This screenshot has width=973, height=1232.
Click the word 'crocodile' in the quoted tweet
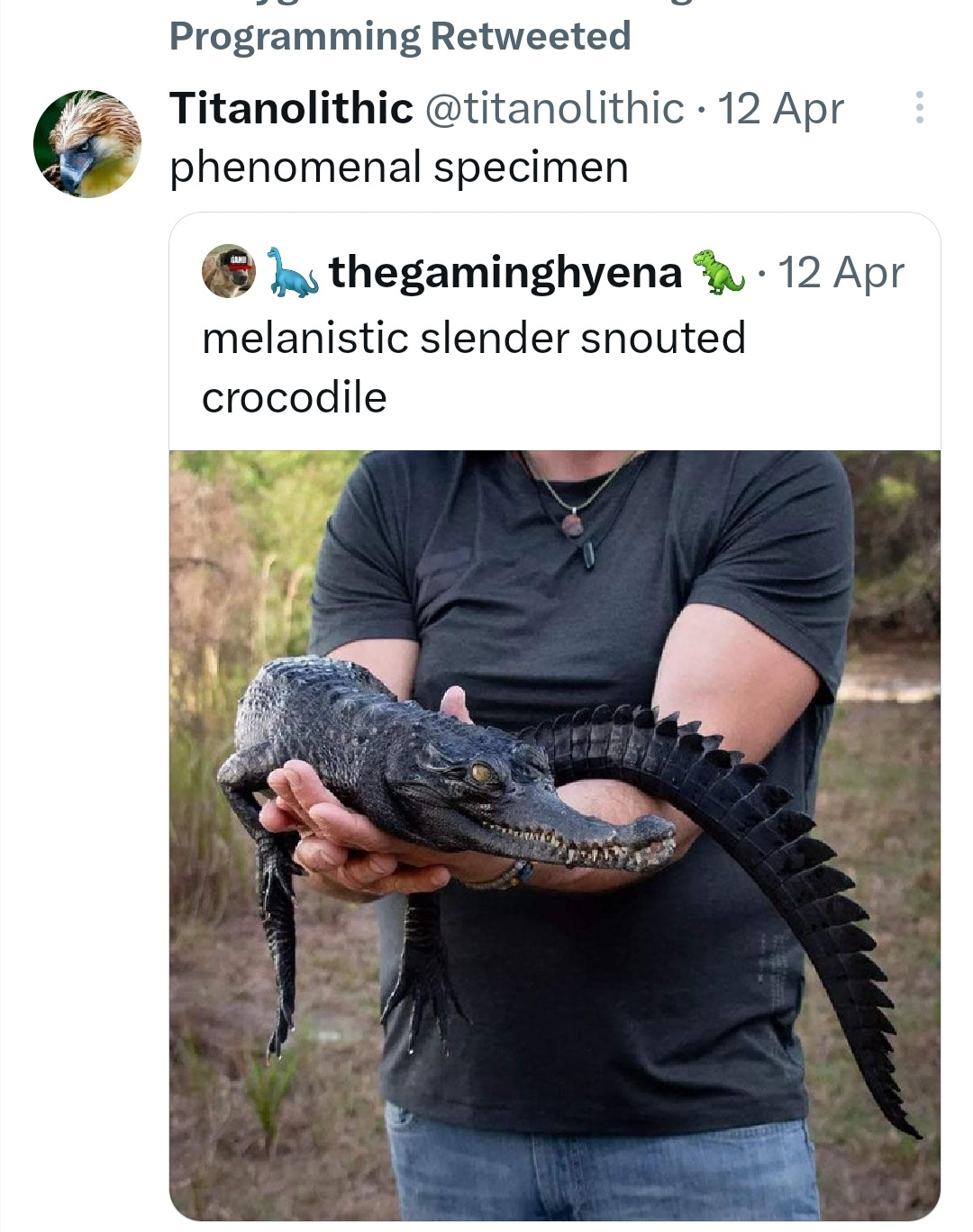[295, 397]
